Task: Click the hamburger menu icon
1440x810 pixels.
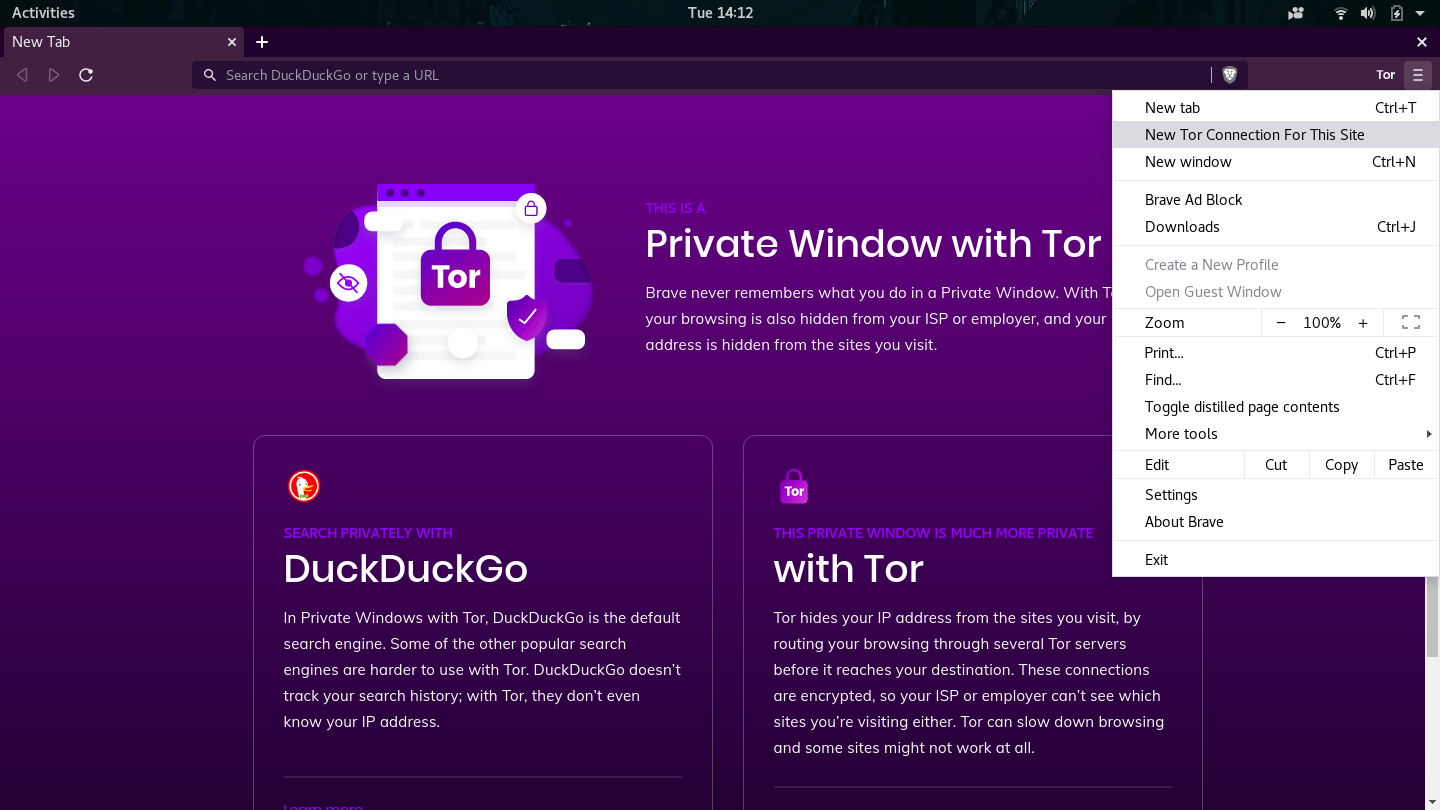Action: pyautogui.click(x=1418, y=74)
